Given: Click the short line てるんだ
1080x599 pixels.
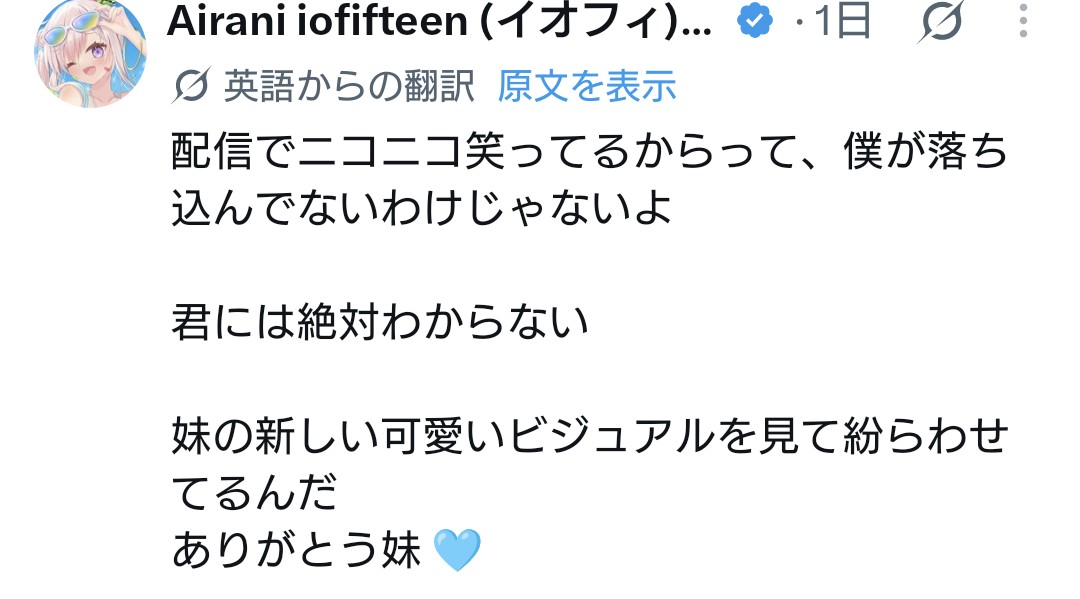Looking at the screenshot, I should tap(254, 493).
